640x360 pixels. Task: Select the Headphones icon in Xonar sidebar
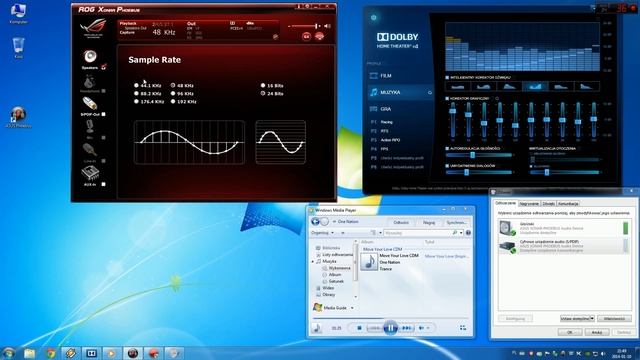(90, 82)
